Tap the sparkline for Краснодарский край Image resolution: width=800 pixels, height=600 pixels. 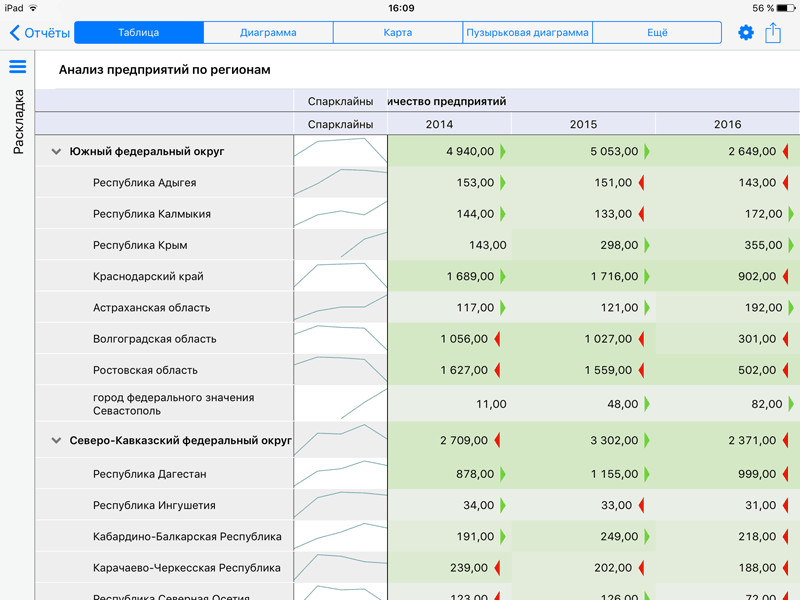pos(340,277)
